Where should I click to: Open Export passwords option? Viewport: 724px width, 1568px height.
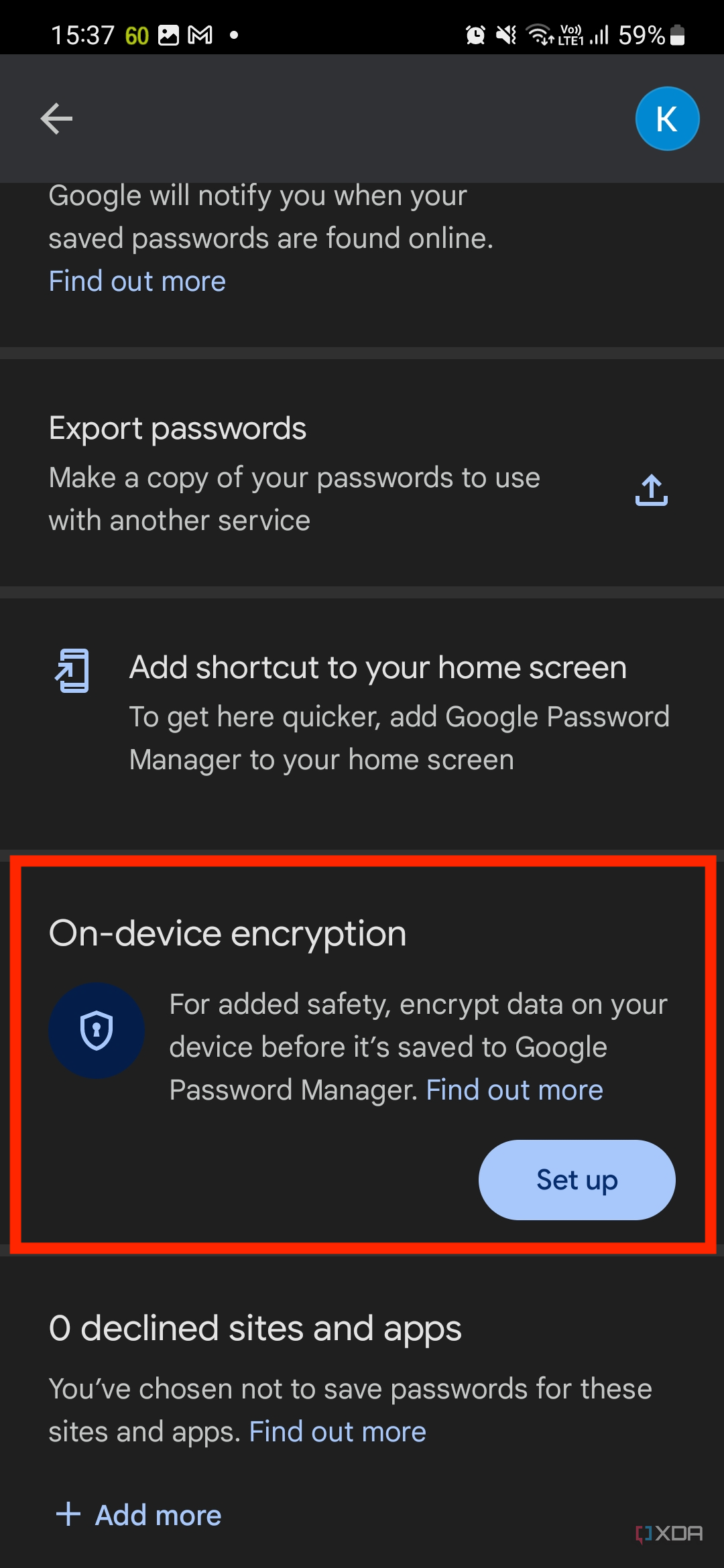pos(362,473)
